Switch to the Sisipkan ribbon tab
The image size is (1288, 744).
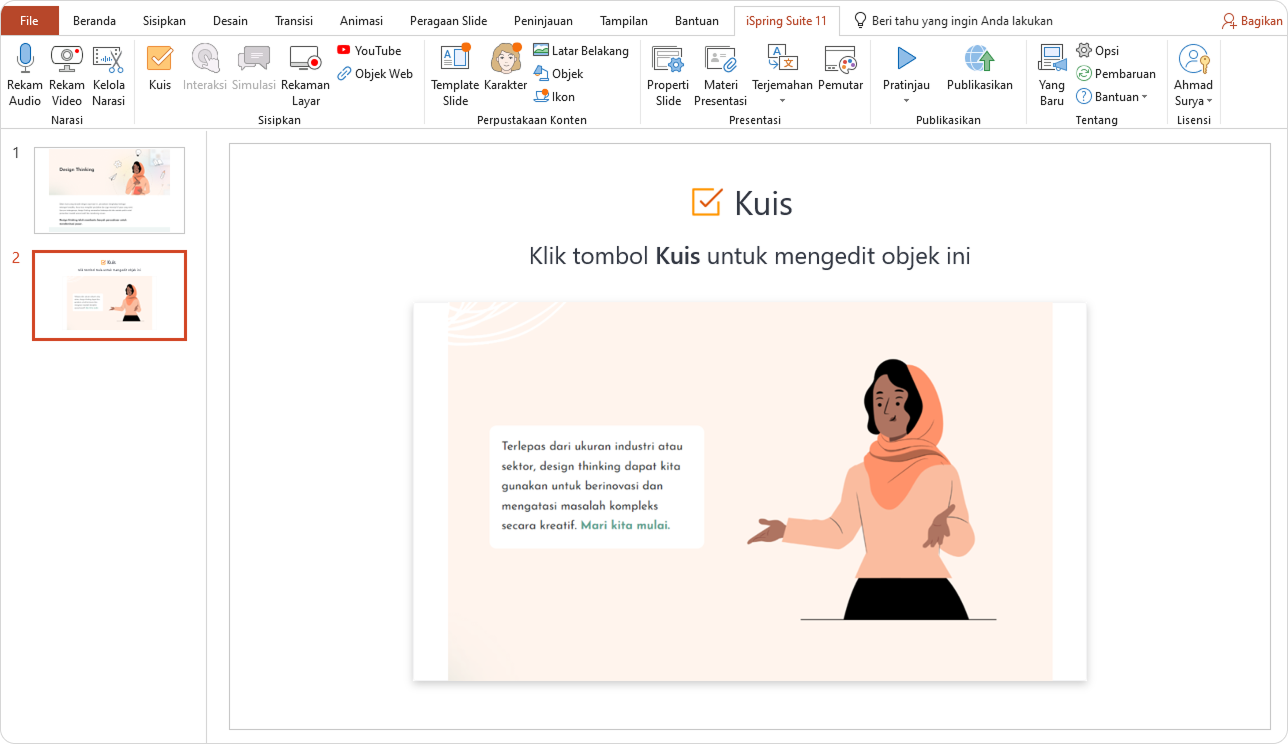164,21
